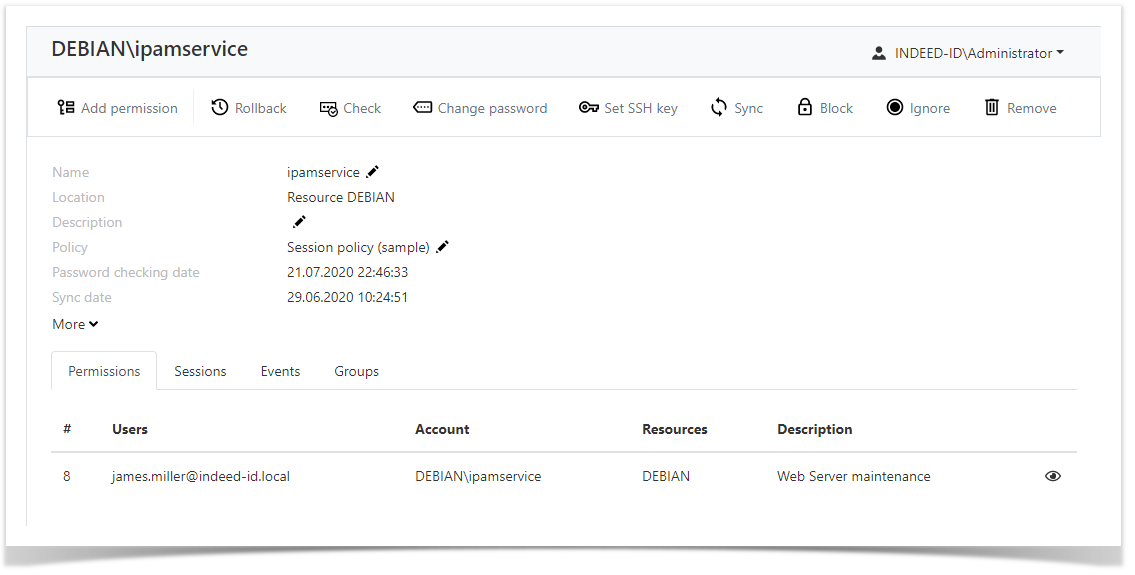The height and width of the screenshot is (575, 1135).
Task: Click the Users column header
Action: (130, 429)
